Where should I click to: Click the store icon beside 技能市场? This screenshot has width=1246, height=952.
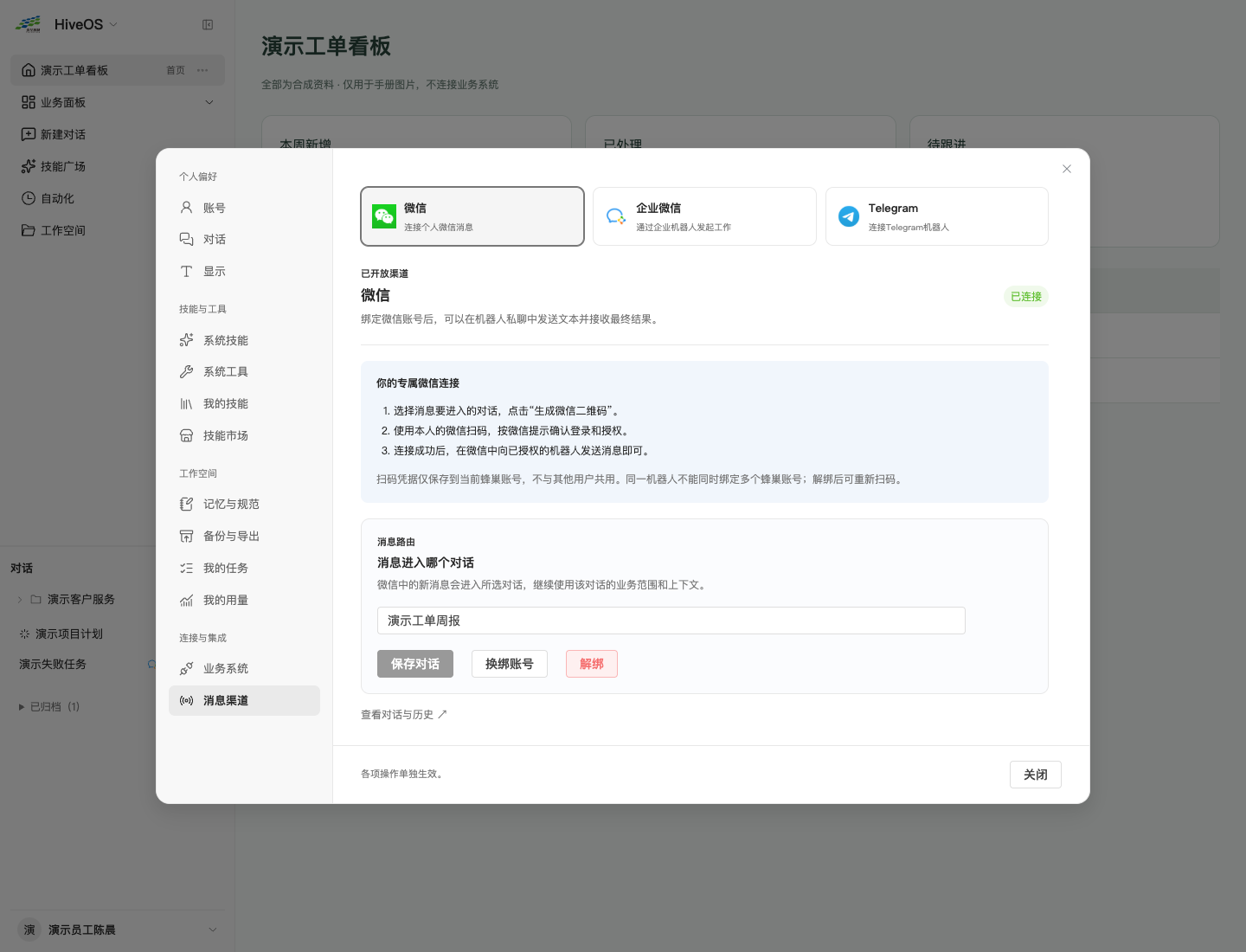click(186, 435)
